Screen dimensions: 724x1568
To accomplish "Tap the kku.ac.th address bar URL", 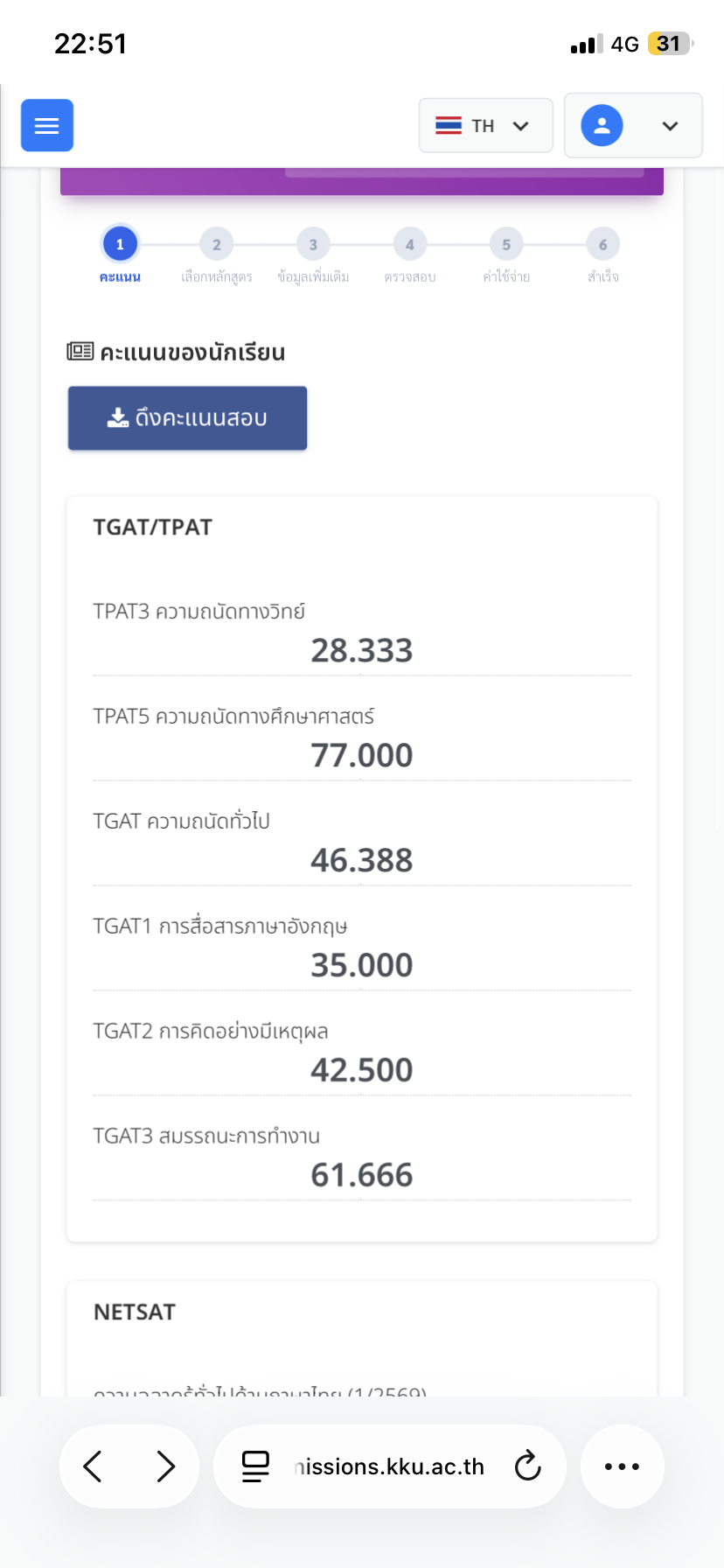I will (x=390, y=1466).
